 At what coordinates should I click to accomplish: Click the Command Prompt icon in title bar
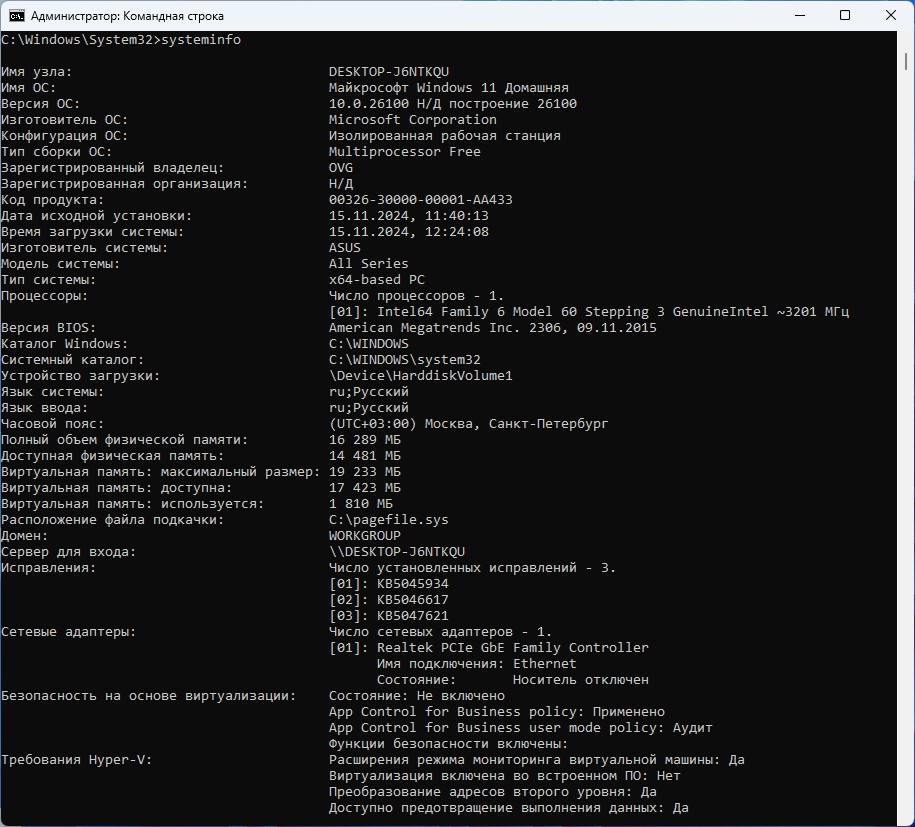(16, 16)
